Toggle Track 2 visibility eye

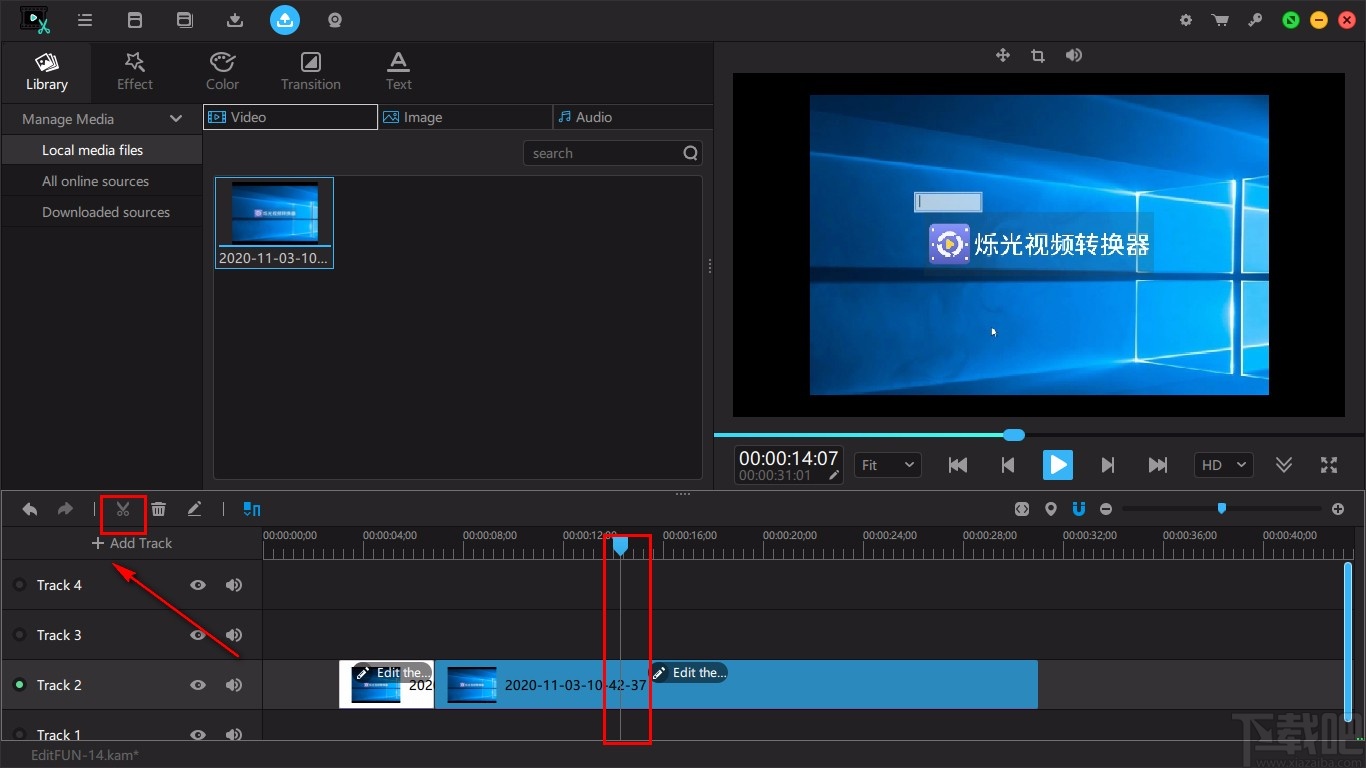(x=198, y=685)
